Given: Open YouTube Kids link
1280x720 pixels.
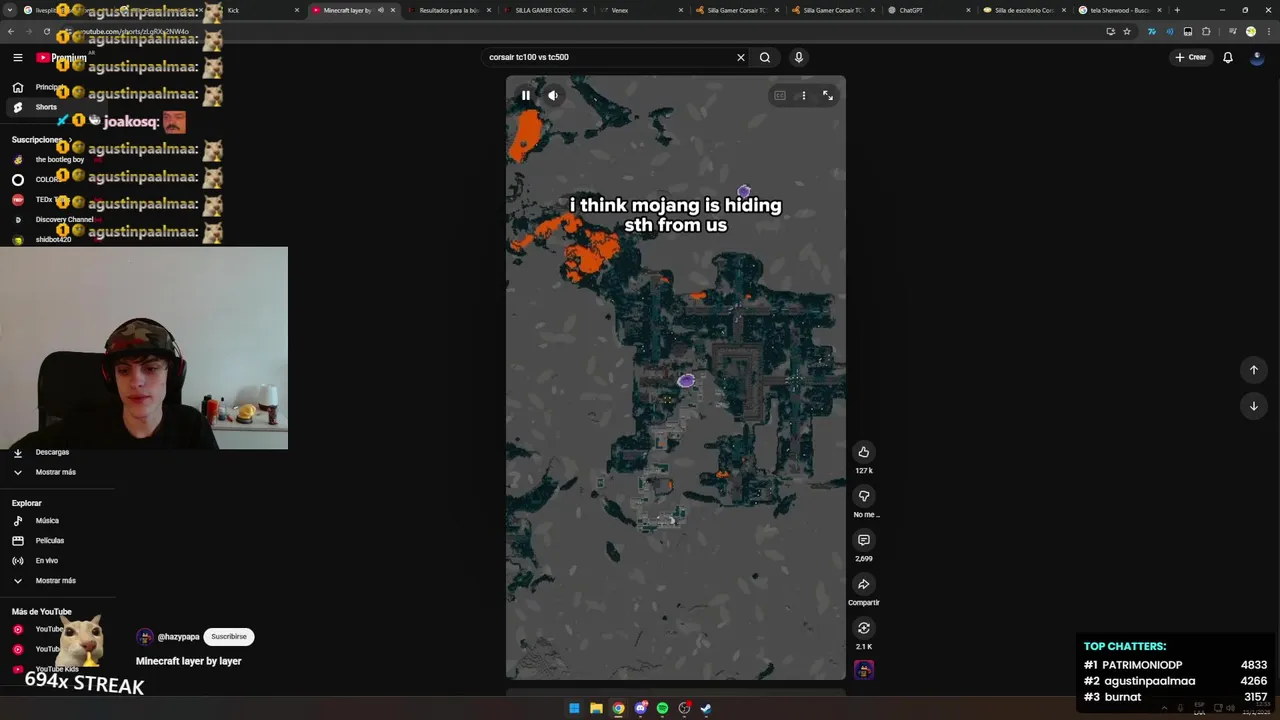Looking at the screenshot, I should point(57,669).
